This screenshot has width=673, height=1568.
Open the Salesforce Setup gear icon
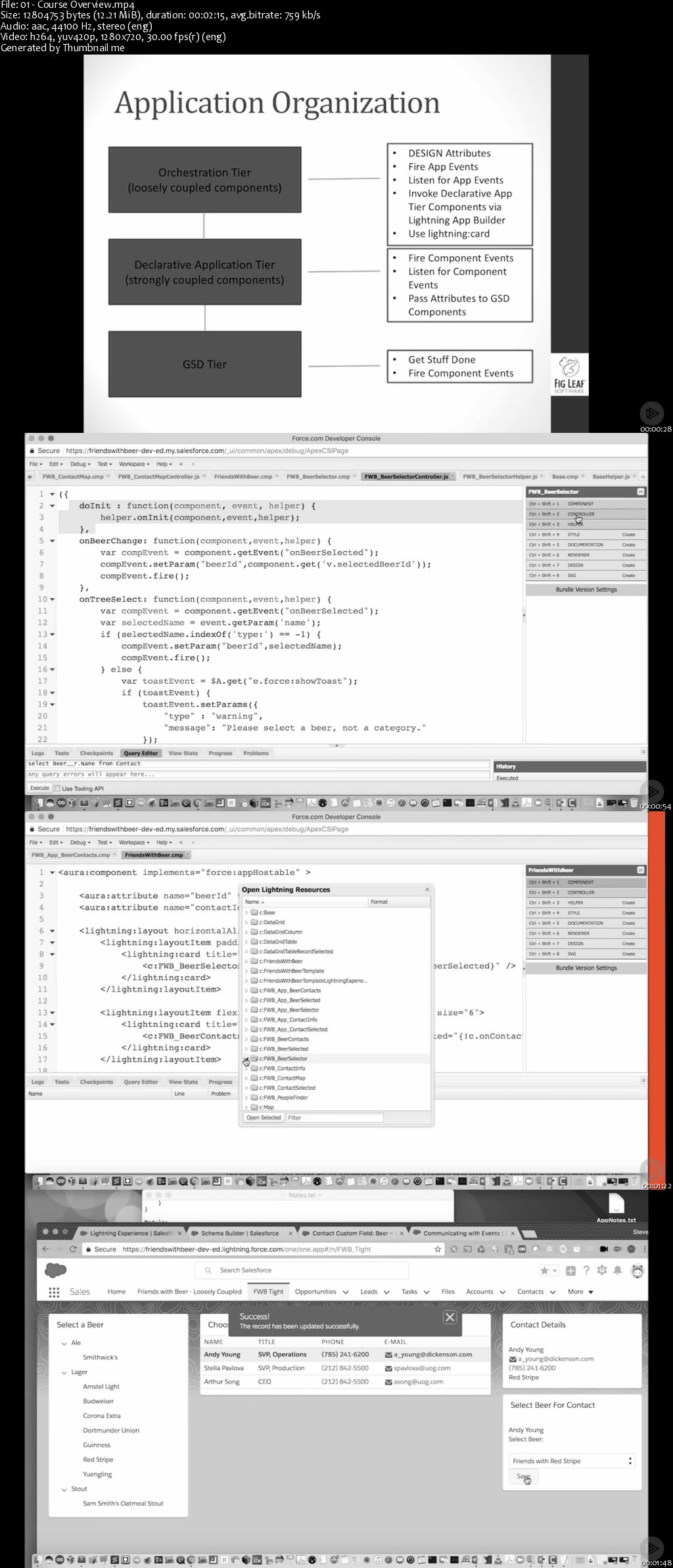(x=601, y=1270)
